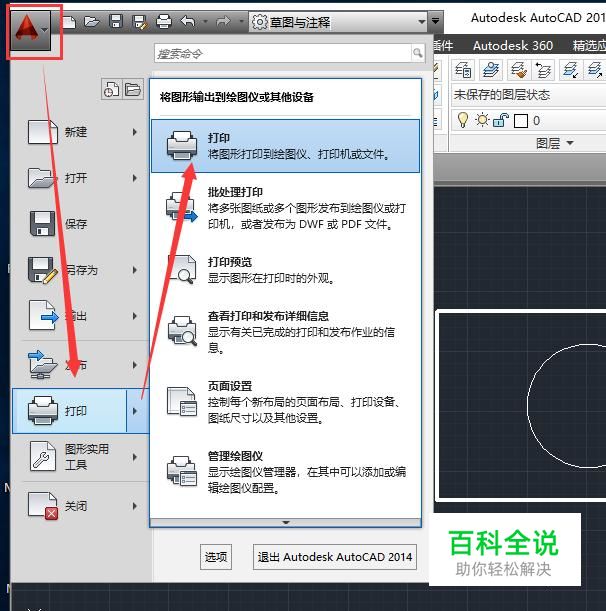Select 图形实用工具 in the application menu
This screenshot has width=606, height=611.
(81, 457)
